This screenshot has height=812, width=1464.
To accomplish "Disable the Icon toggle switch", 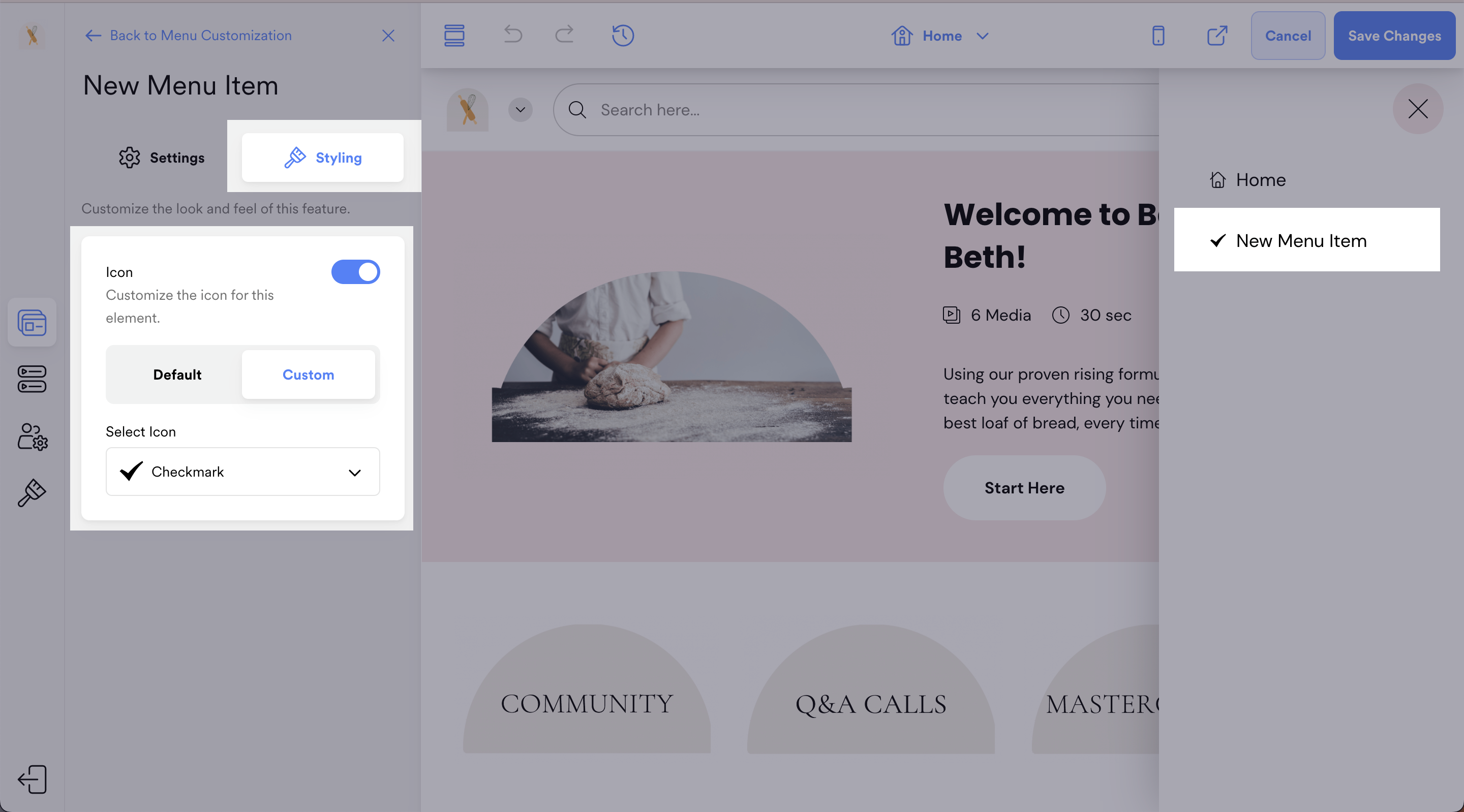I will click(355, 272).
